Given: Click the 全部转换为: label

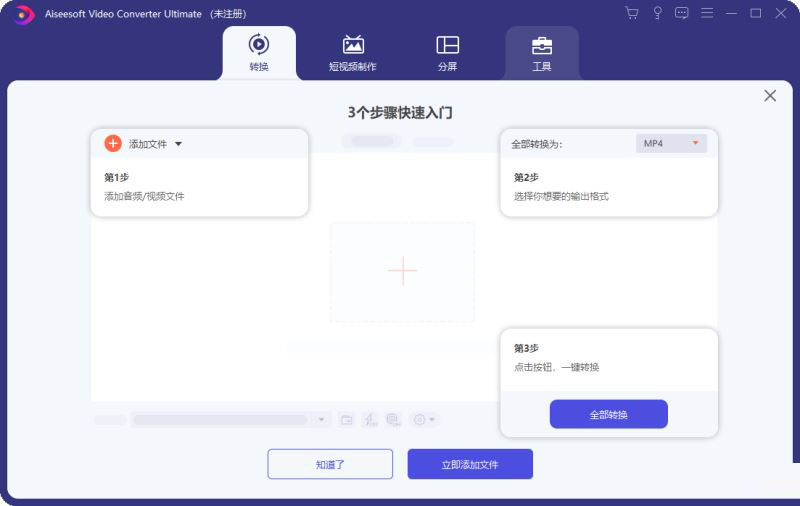Looking at the screenshot, I should [x=537, y=144].
